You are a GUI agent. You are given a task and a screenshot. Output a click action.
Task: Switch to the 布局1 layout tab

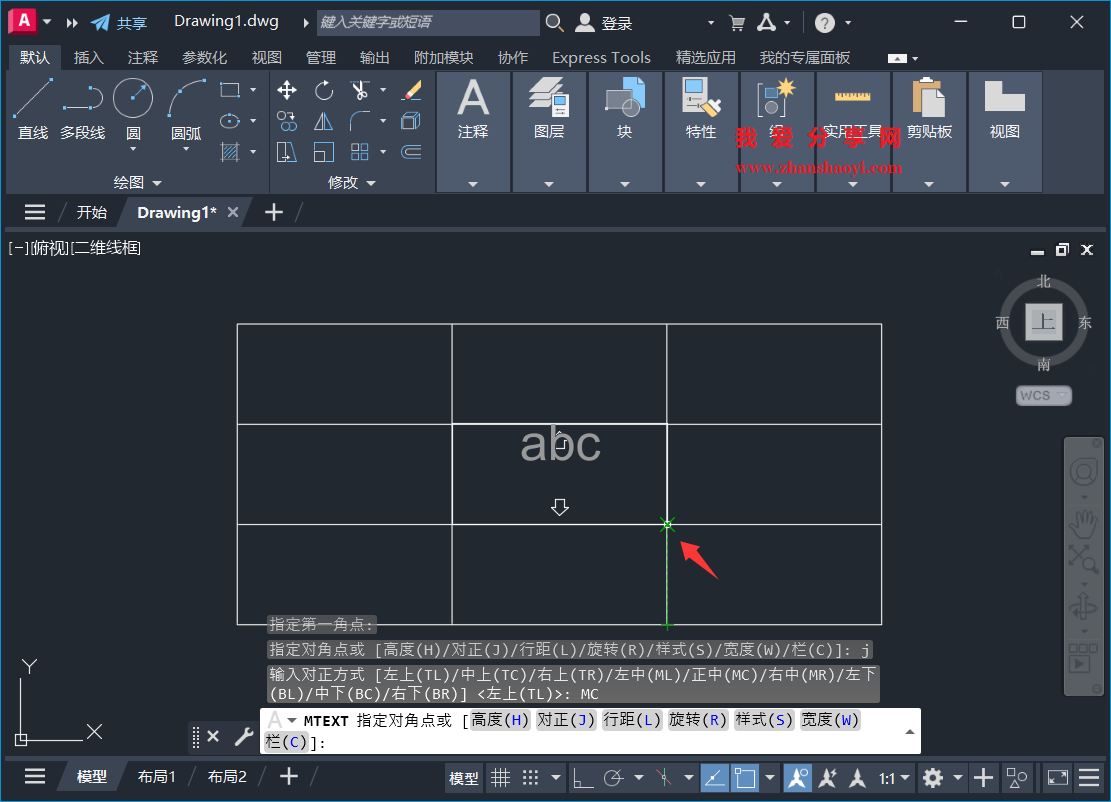(x=156, y=775)
